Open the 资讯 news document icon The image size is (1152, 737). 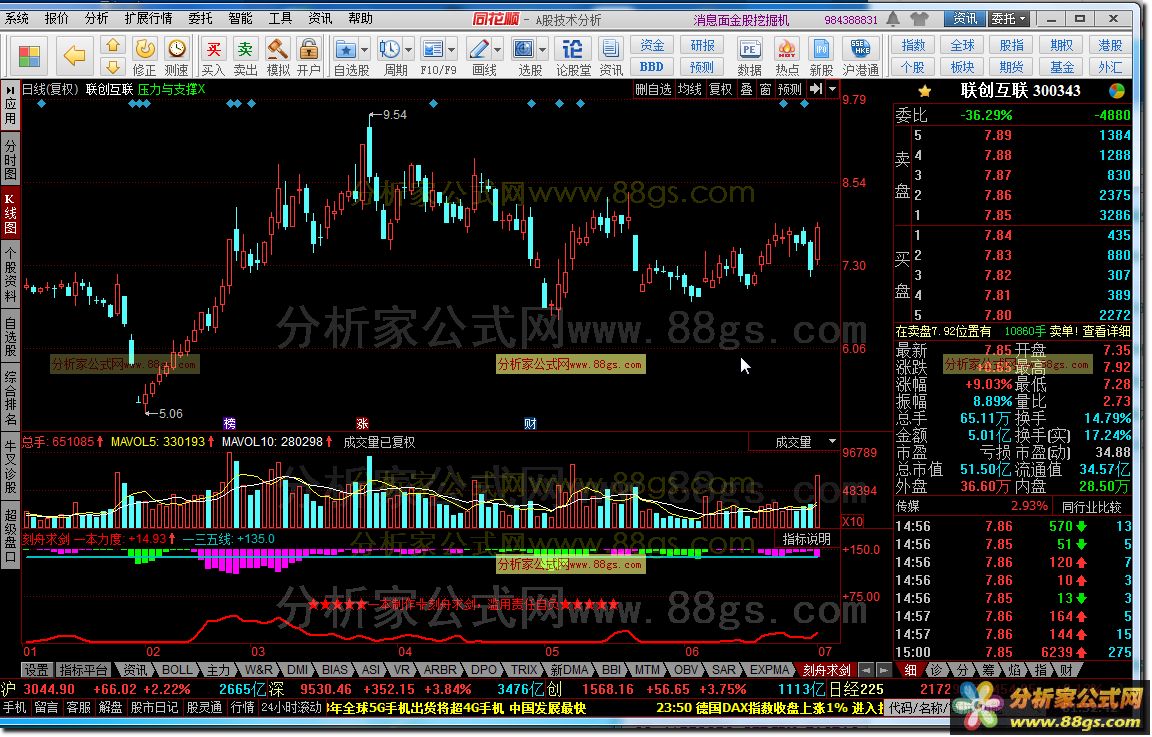(x=611, y=56)
